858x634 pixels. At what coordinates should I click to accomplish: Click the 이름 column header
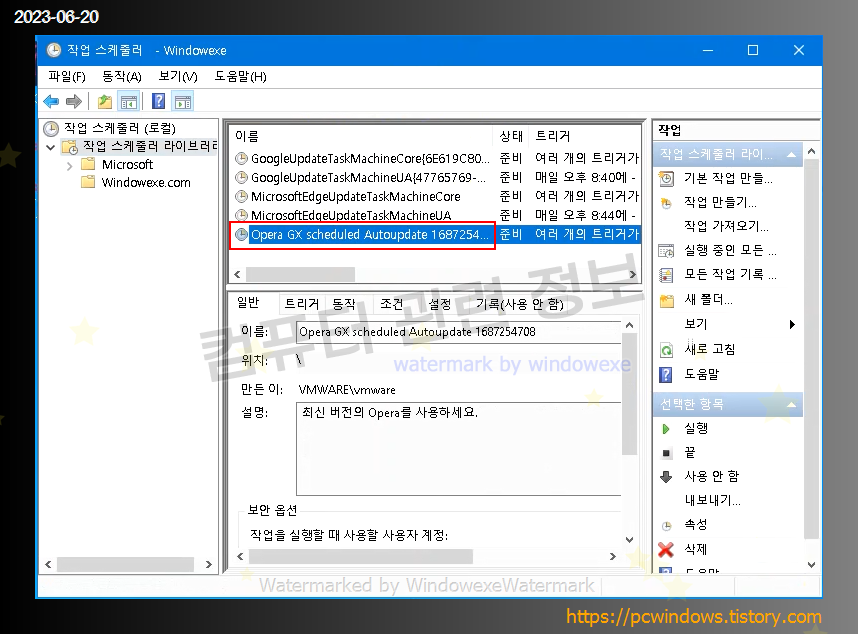click(362, 136)
